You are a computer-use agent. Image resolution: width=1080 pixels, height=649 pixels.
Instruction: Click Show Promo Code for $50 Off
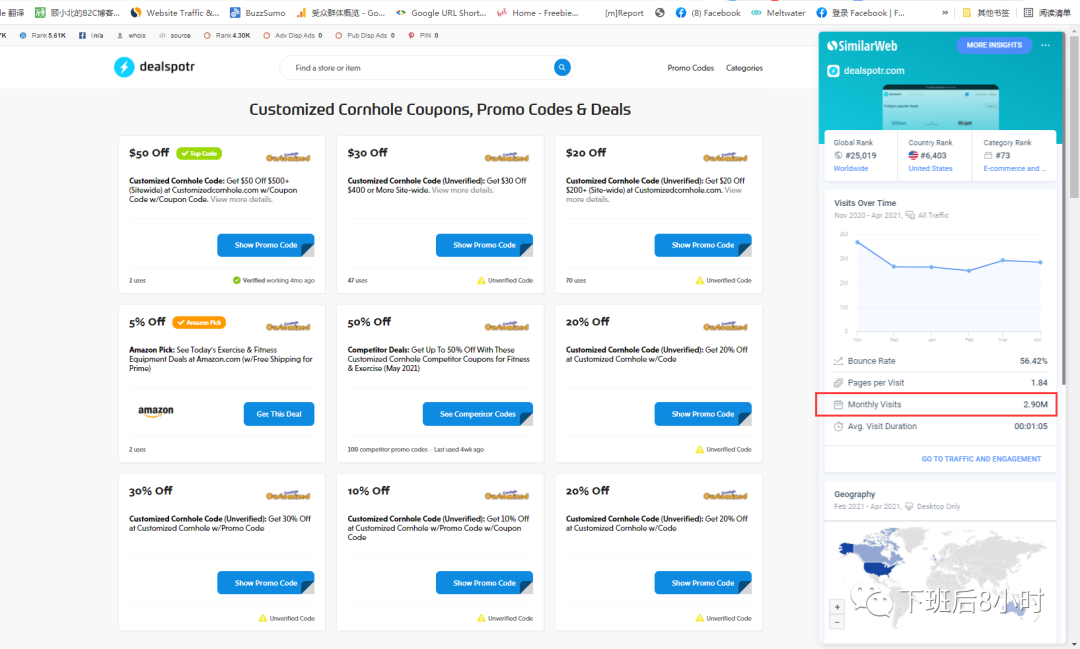(x=266, y=245)
